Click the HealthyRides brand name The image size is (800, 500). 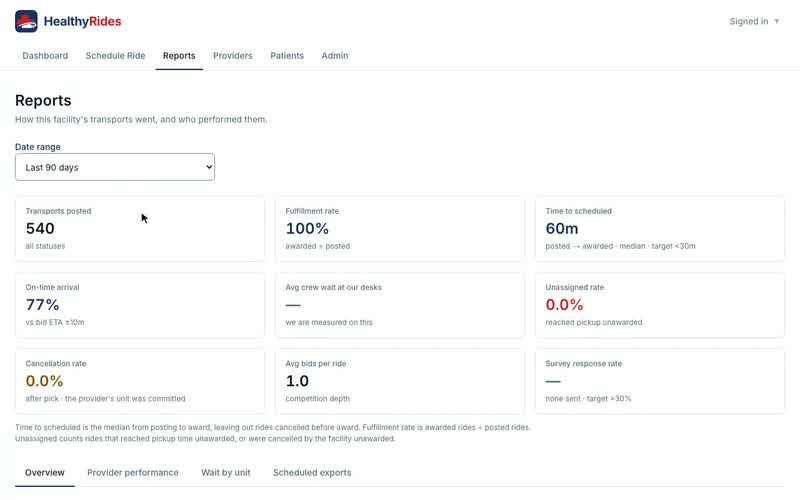pyautogui.click(x=83, y=21)
